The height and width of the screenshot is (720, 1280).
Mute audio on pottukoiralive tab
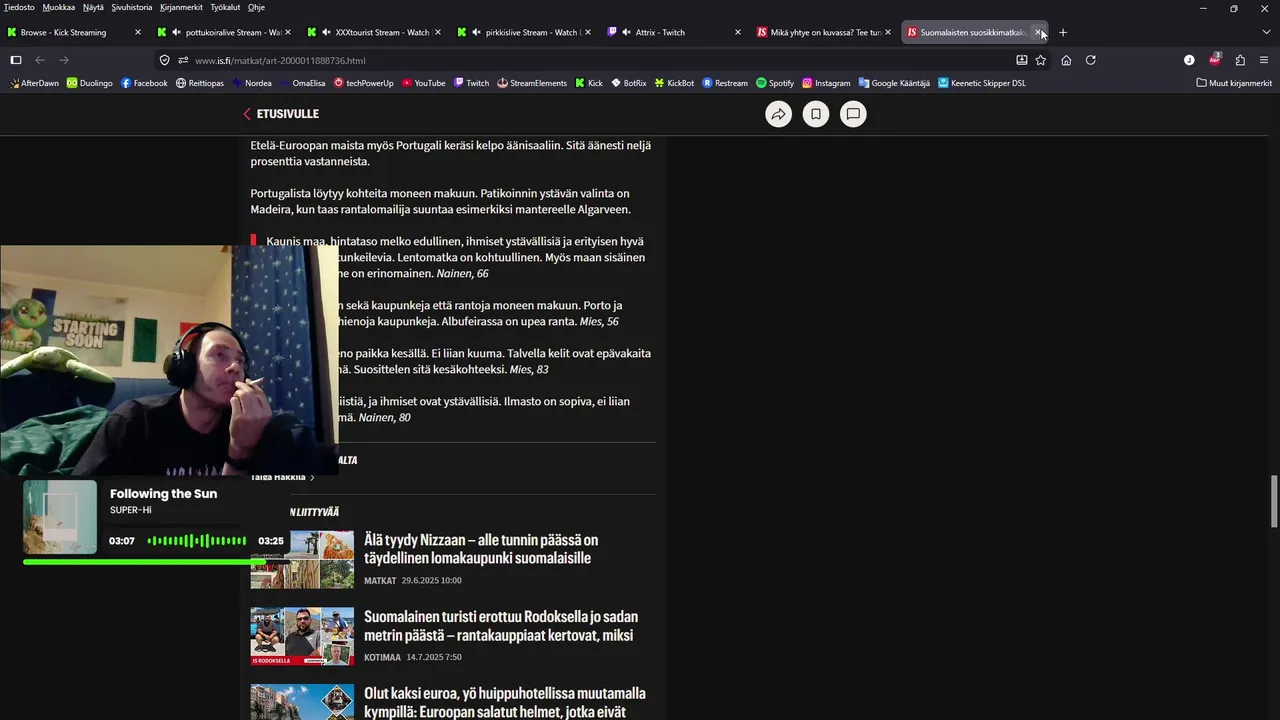click(176, 32)
